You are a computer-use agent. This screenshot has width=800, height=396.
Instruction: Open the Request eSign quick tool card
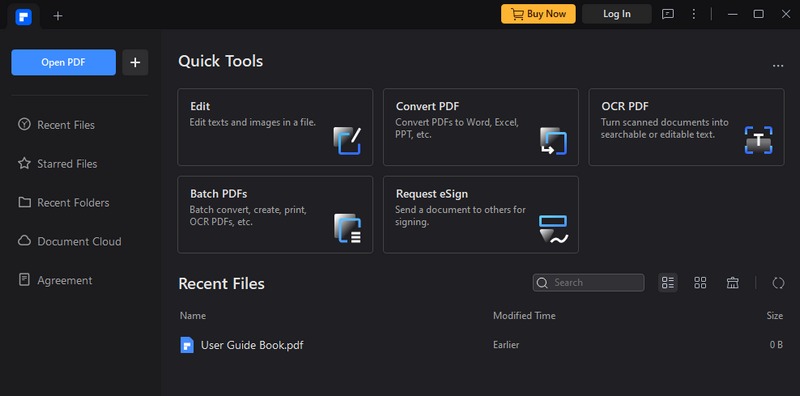click(x=481, y=214)
